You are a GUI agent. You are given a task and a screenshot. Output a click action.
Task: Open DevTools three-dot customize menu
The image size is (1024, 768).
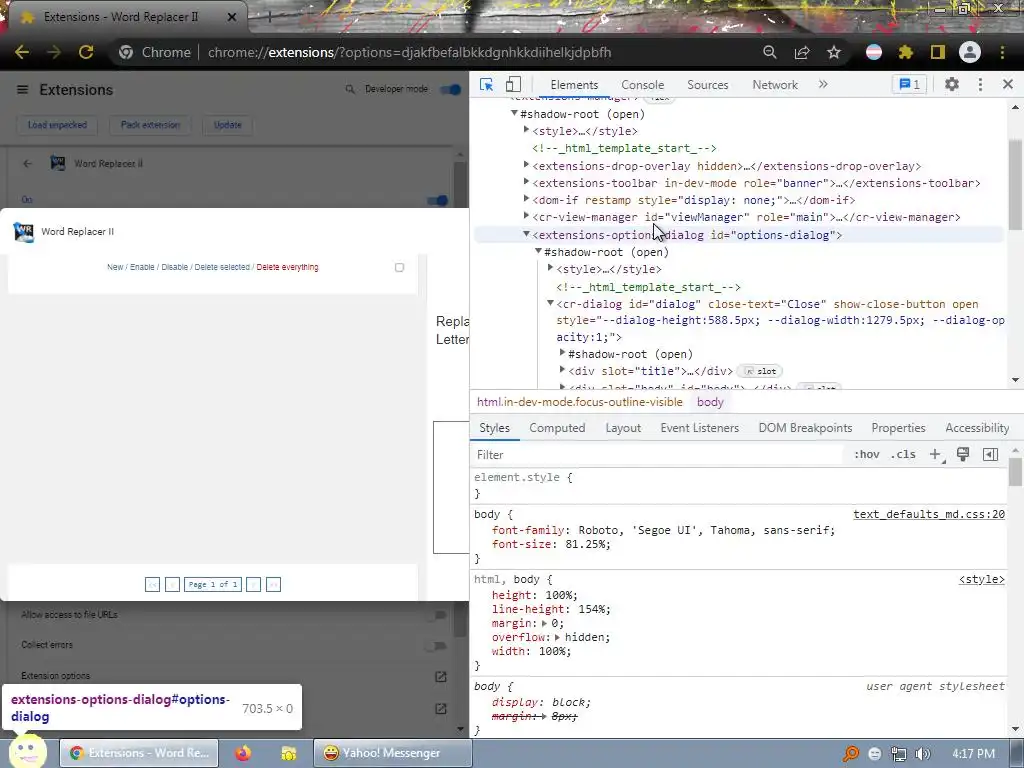pyautogui.click(x=980, y=84)
